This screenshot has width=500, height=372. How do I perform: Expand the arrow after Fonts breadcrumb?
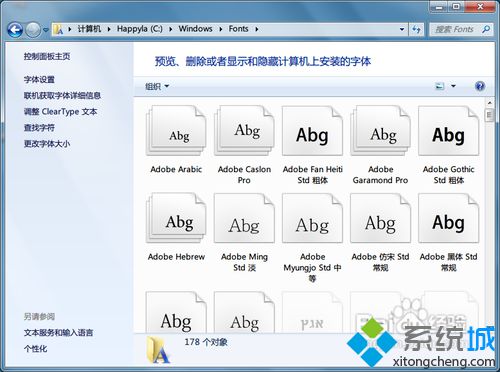tap(257, 29)
